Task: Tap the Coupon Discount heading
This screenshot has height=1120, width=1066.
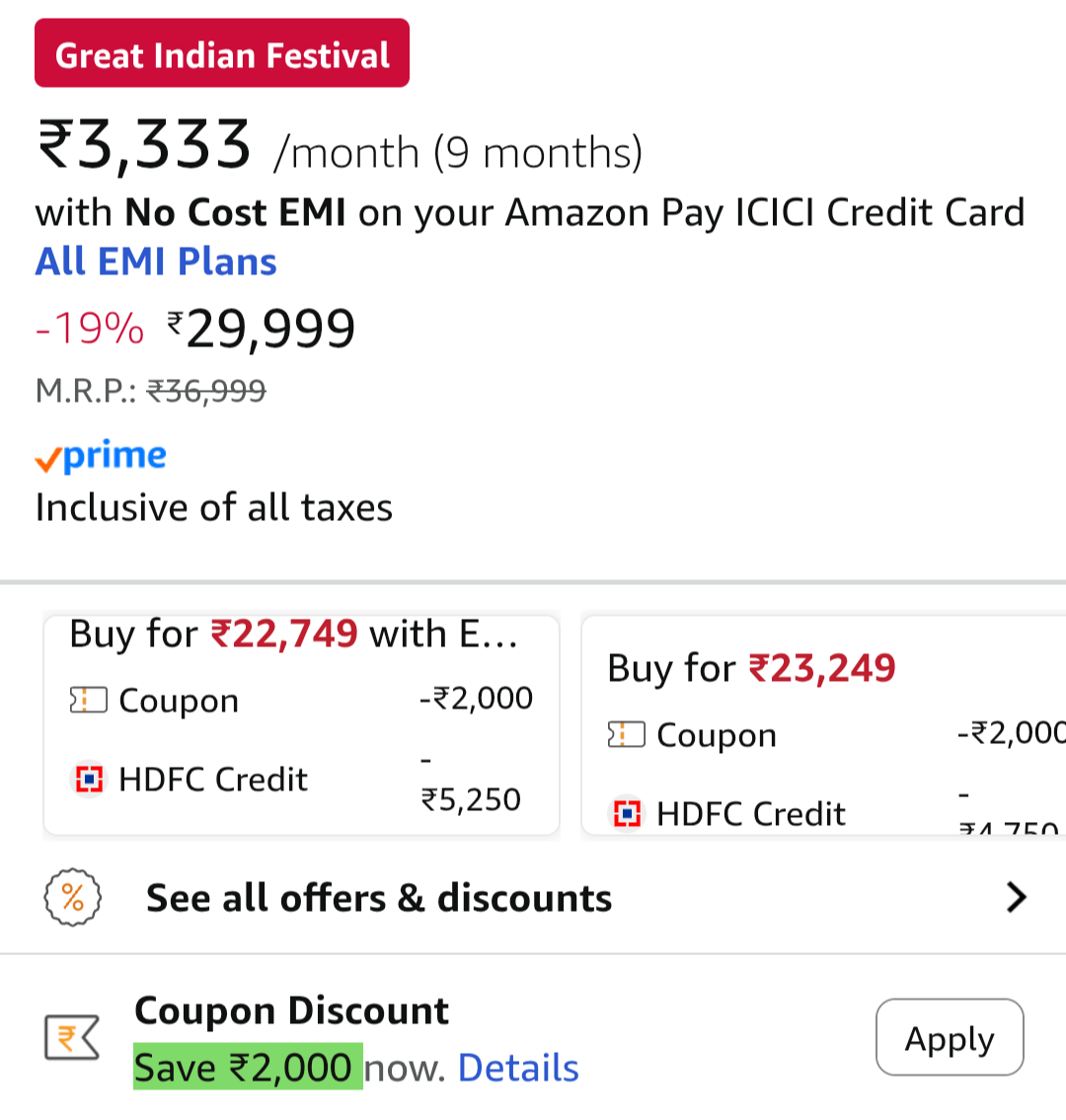Action: [x=291, y=1010]
